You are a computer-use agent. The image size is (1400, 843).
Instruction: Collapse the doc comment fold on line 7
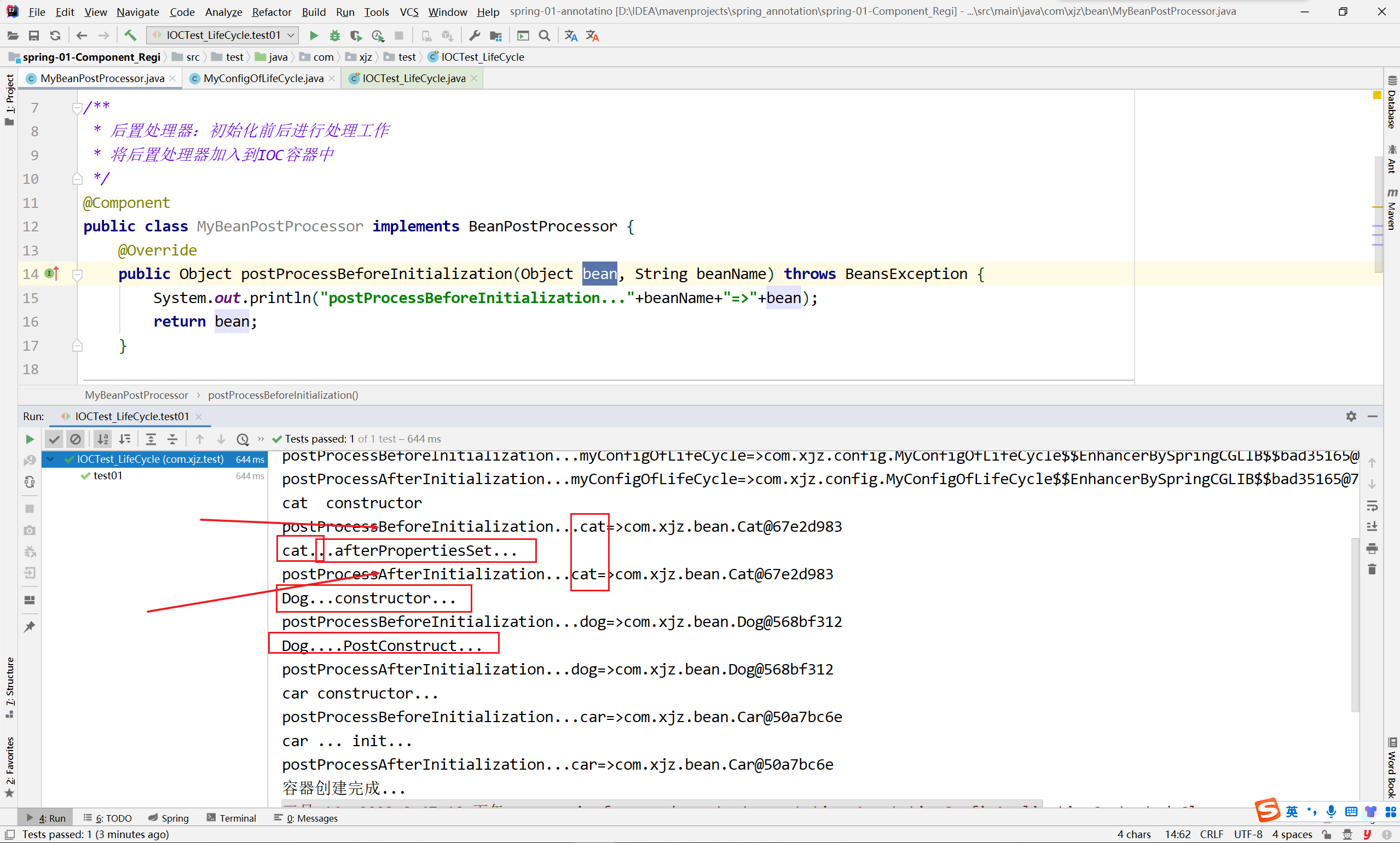click(78, 107)
